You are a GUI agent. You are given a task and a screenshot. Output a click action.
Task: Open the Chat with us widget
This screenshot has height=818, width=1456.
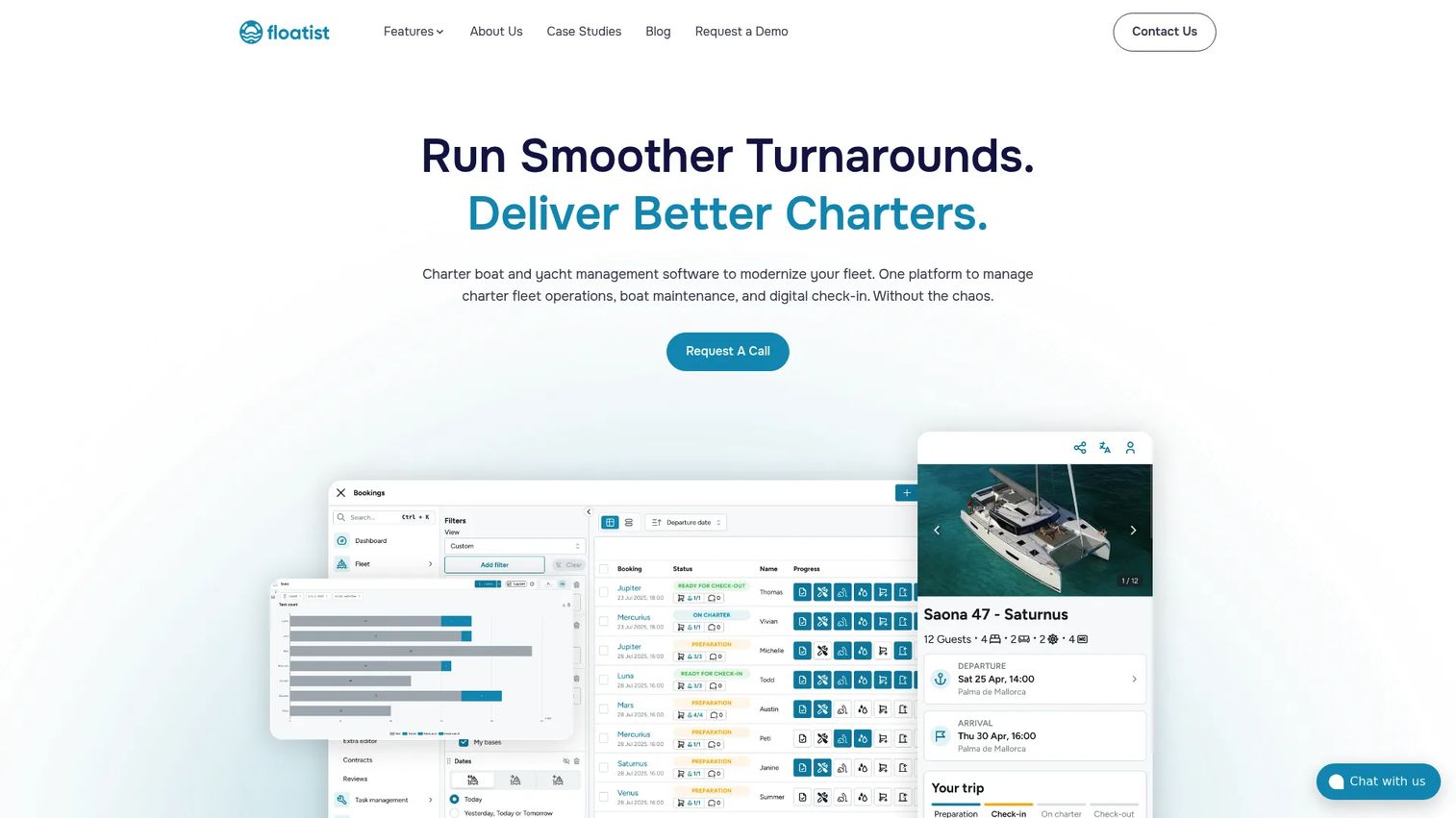coord(1378,781)
